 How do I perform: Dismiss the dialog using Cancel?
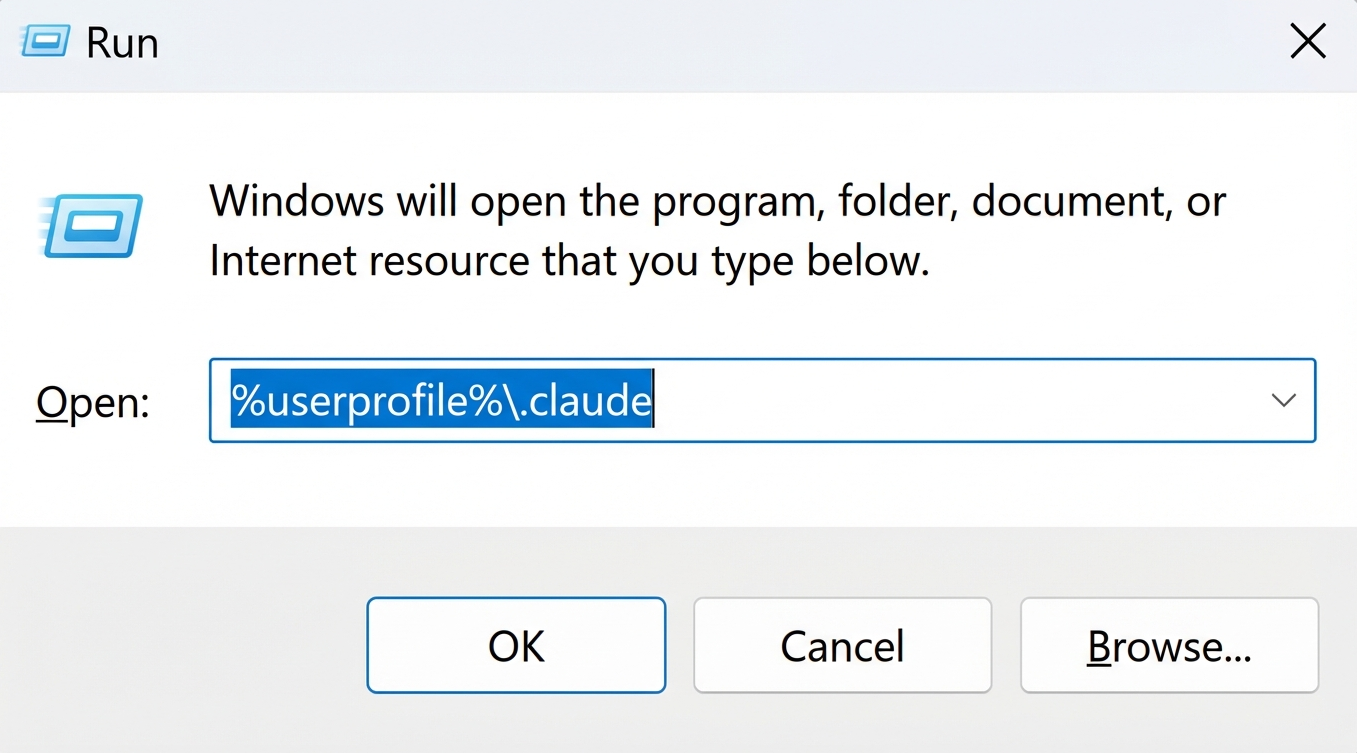pyautogui.click(x=841, y=645)
